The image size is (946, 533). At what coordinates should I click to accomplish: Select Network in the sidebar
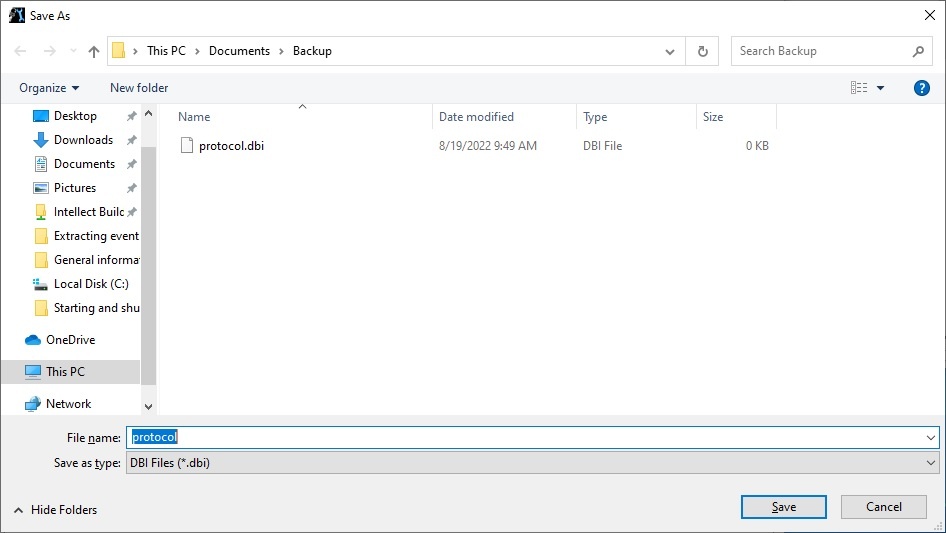tap(68, 404)
